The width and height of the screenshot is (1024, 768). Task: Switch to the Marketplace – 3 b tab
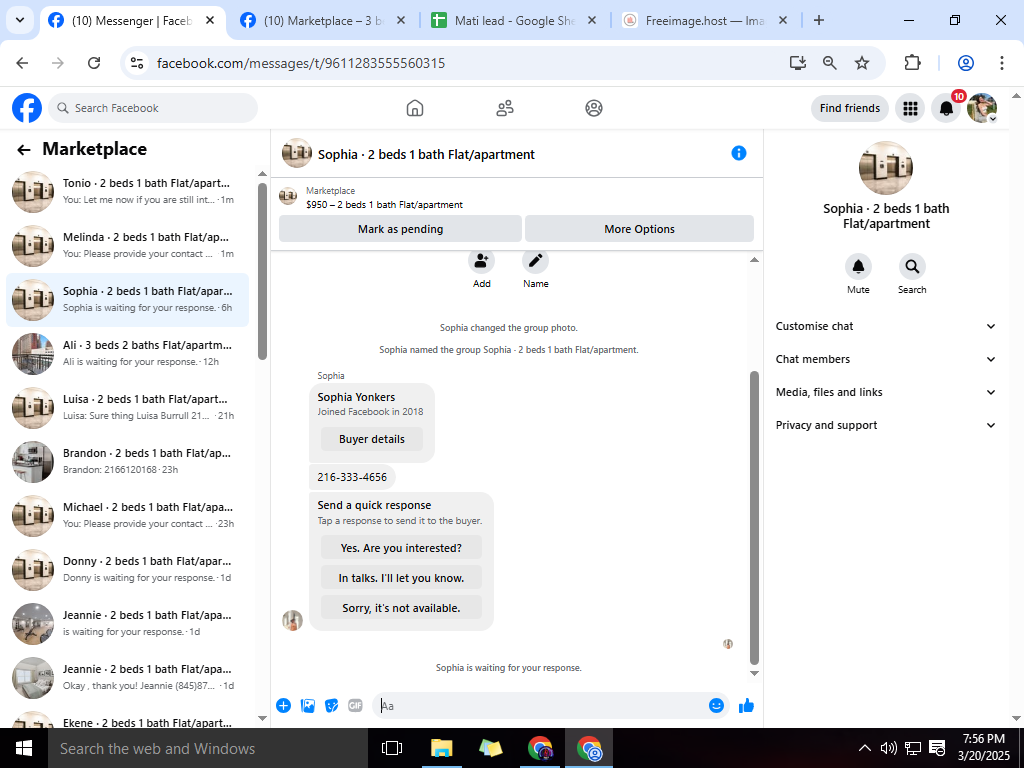(323, 21)
